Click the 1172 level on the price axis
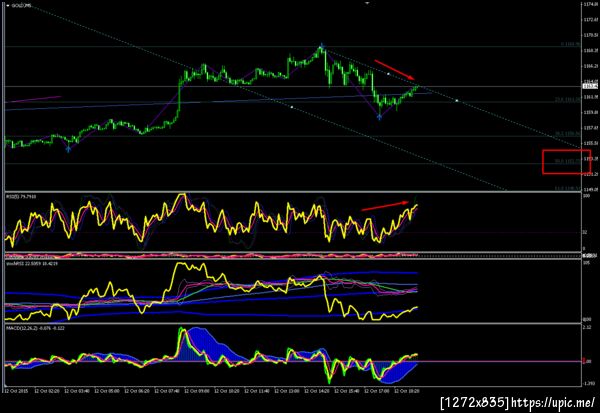This screenshot has height=413, width=600. click(590, 20)
